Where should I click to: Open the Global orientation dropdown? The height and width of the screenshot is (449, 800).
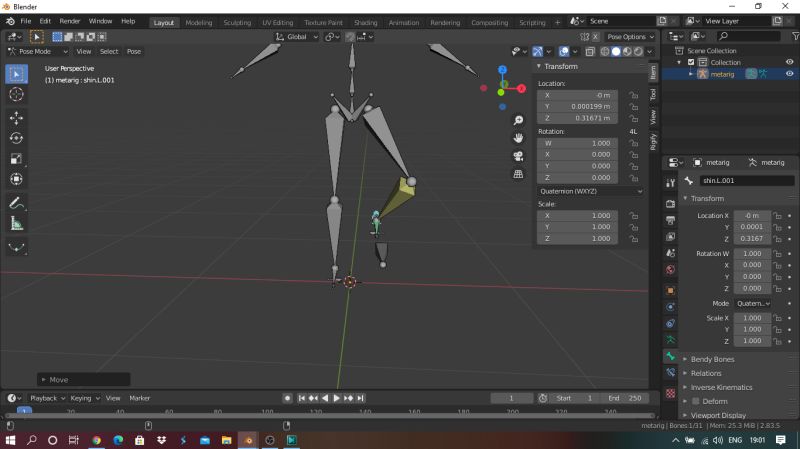[297, 37]
